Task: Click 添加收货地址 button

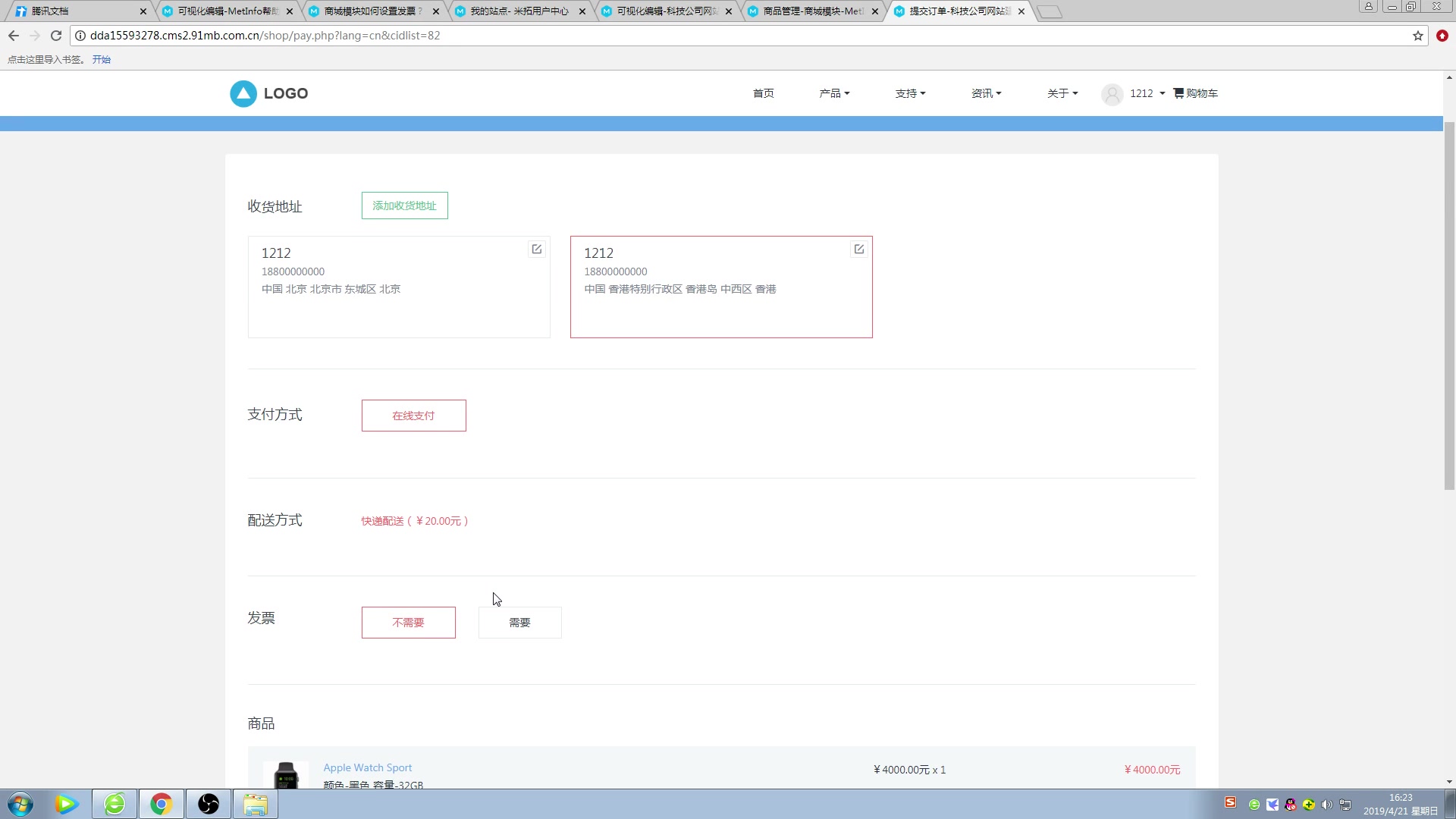Action: [x=404, y=206]
